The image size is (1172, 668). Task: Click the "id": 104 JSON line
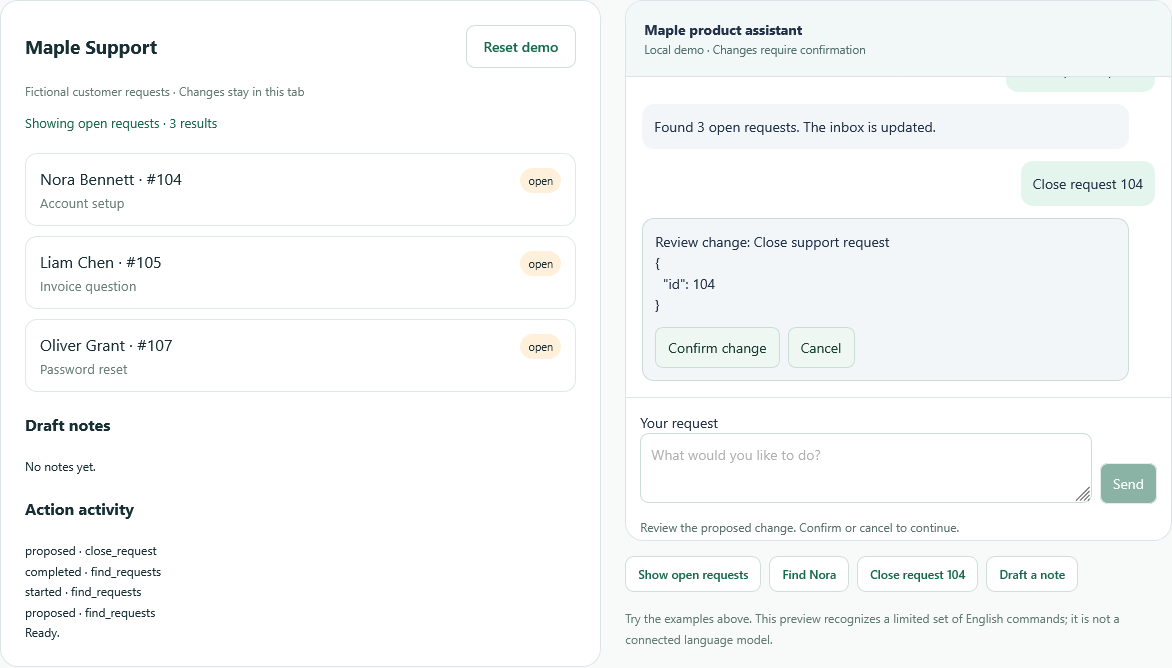point(689,284)
